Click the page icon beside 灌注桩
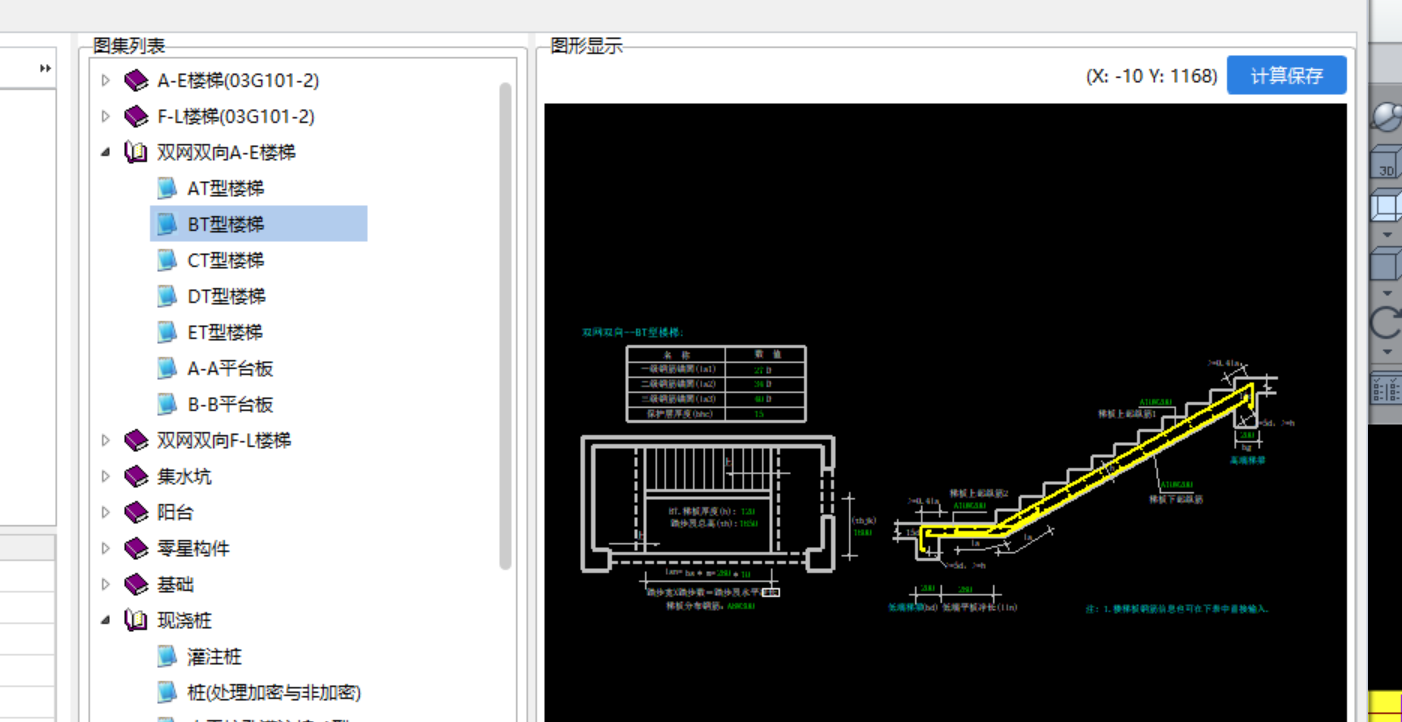Viewport: 1402px width, 722px height. (x=168, y=657)
